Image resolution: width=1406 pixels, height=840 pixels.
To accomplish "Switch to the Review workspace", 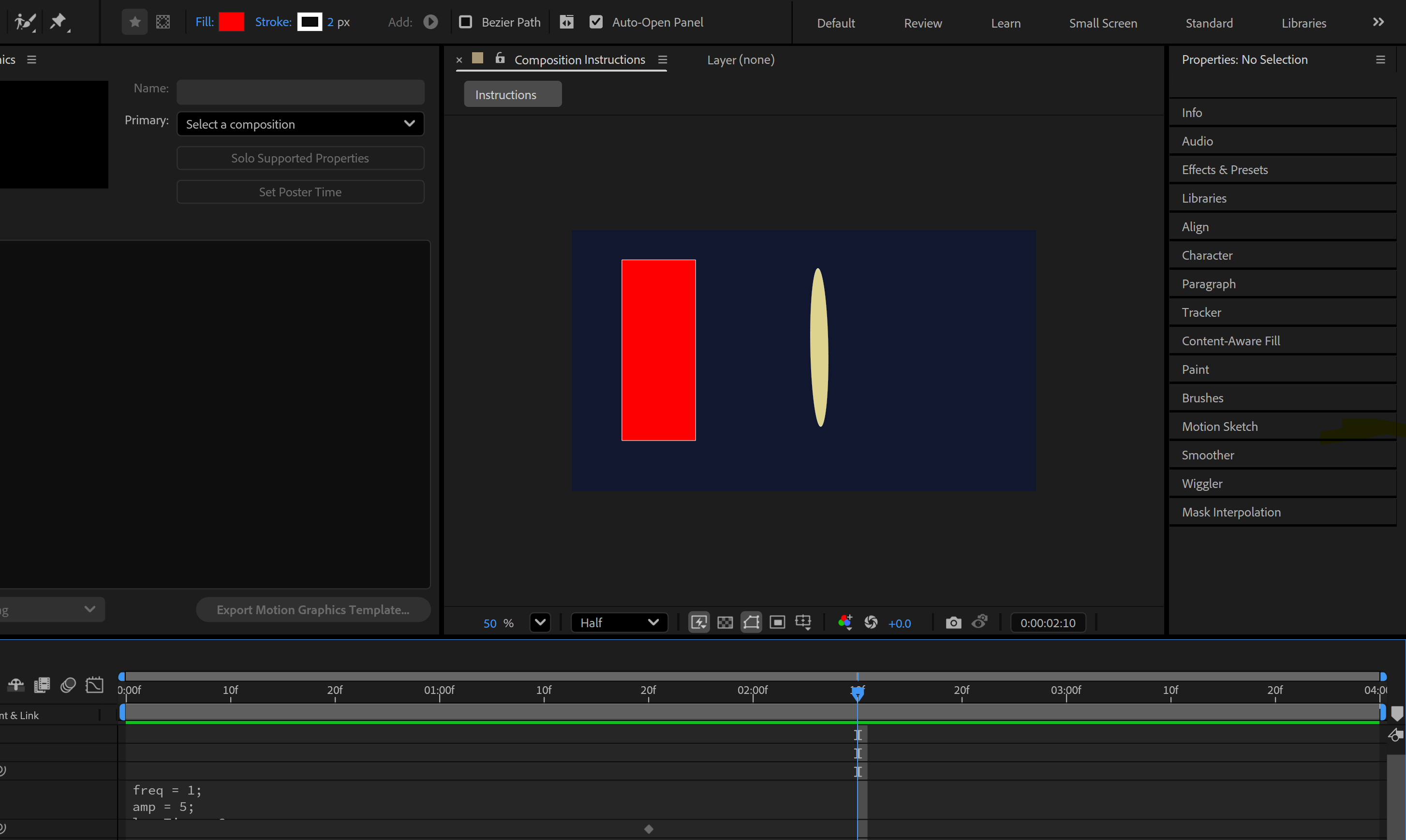I will [x=923, y=23].
